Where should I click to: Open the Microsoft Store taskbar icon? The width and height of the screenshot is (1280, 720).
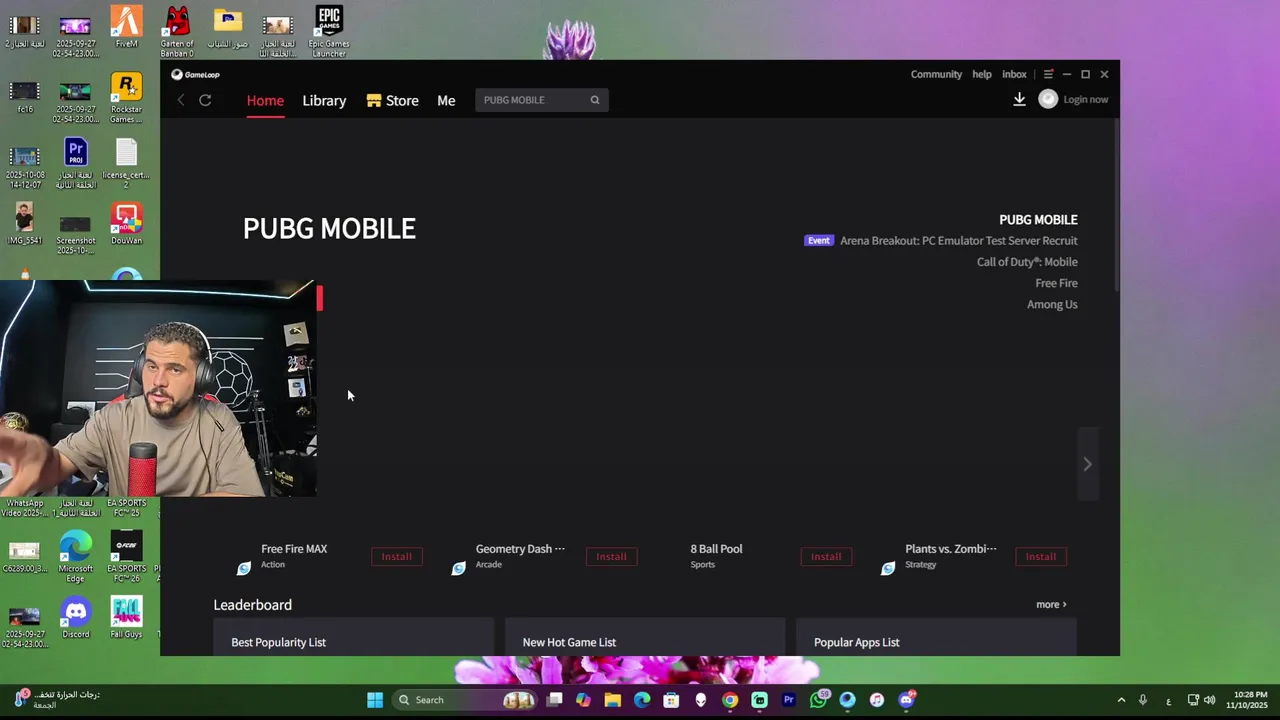click(671, 700)
